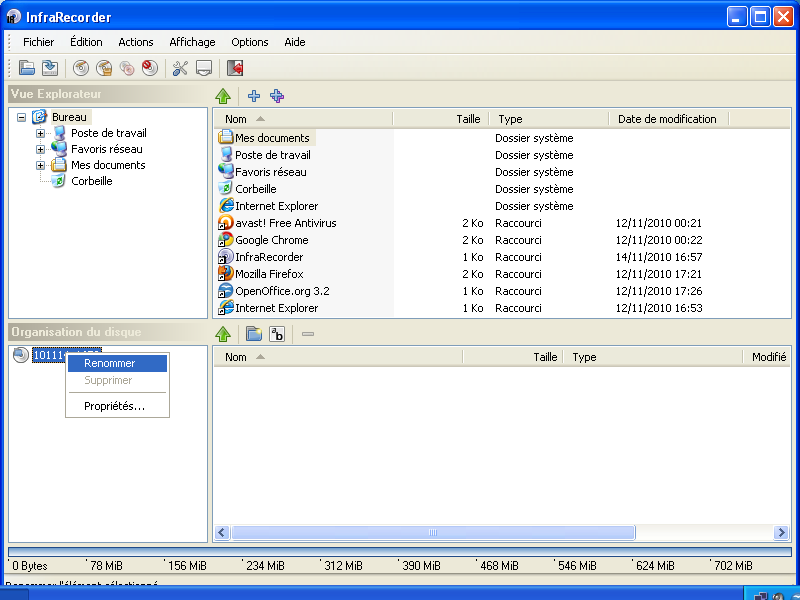The image size is (800, 600).
Task: Click the red erase disc icon
Action: click(150, 68)
